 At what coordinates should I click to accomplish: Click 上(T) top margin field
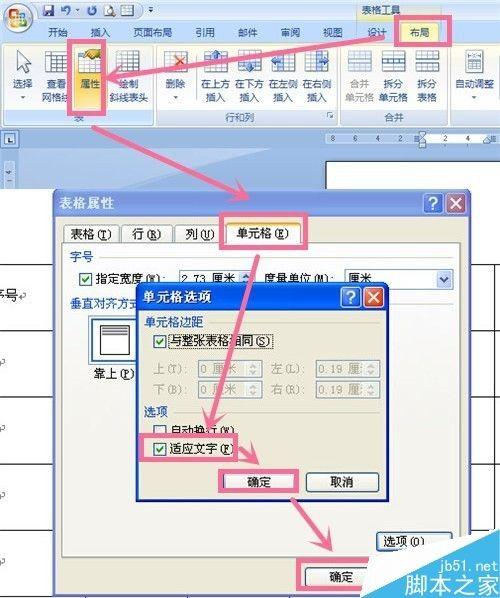tap(230, 369)
